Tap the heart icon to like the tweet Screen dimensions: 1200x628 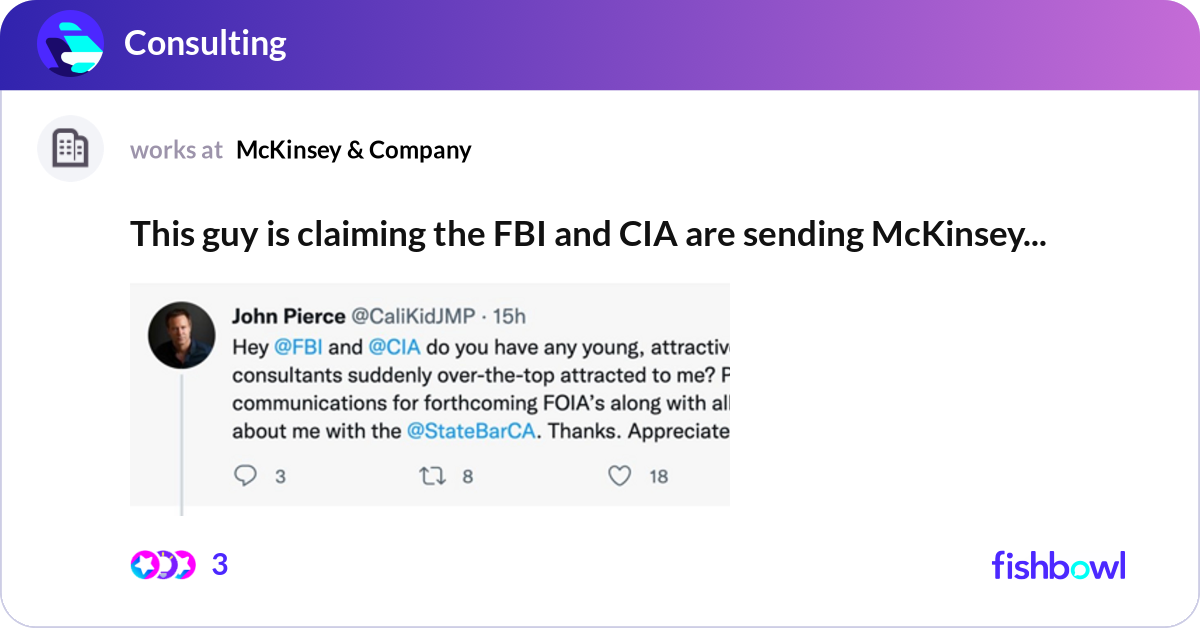click(x=620, y=477)
